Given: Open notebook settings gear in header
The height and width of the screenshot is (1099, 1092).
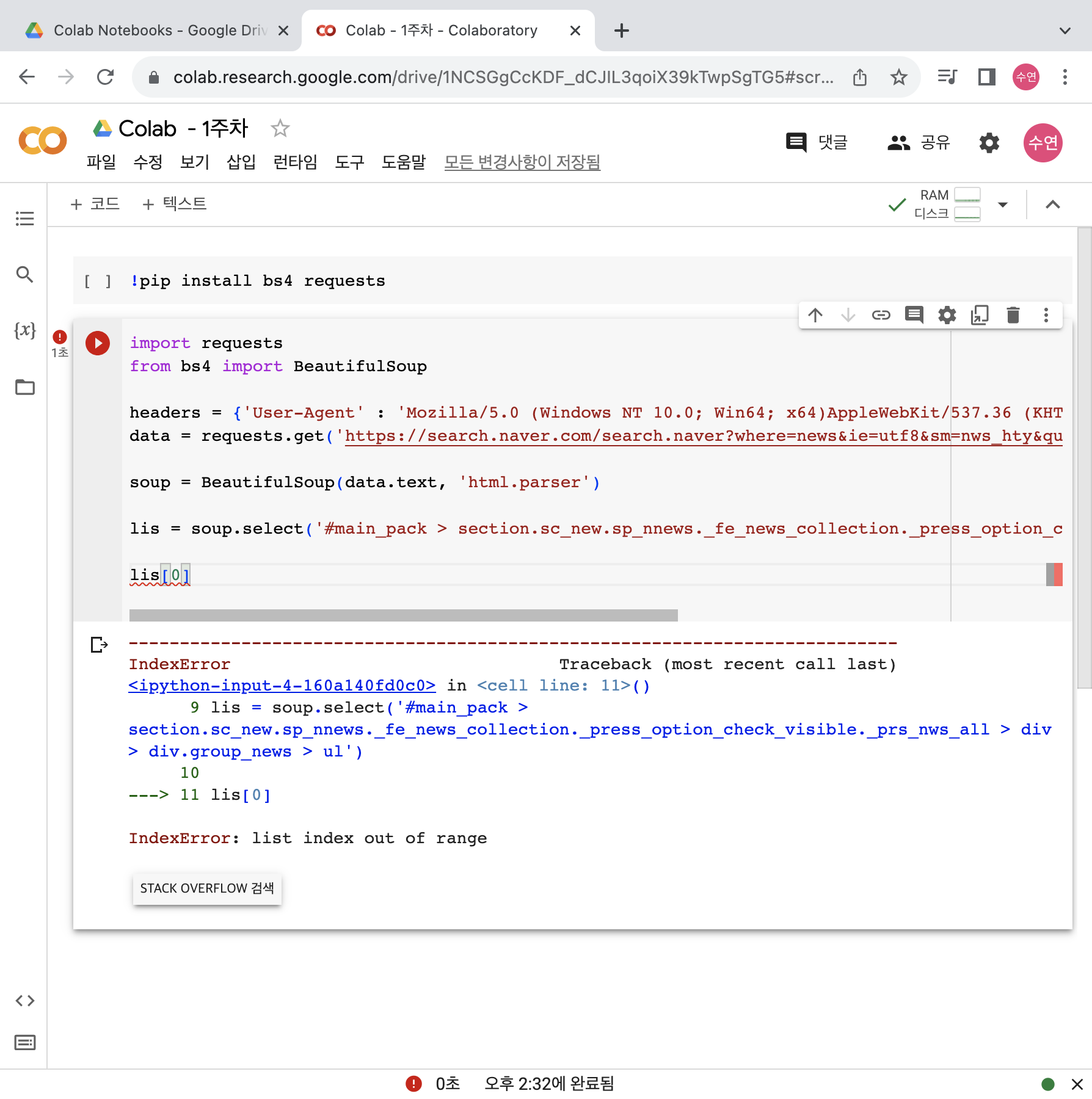Looking at the screenshot, I should pyautogui.click(x=989, y=143).
